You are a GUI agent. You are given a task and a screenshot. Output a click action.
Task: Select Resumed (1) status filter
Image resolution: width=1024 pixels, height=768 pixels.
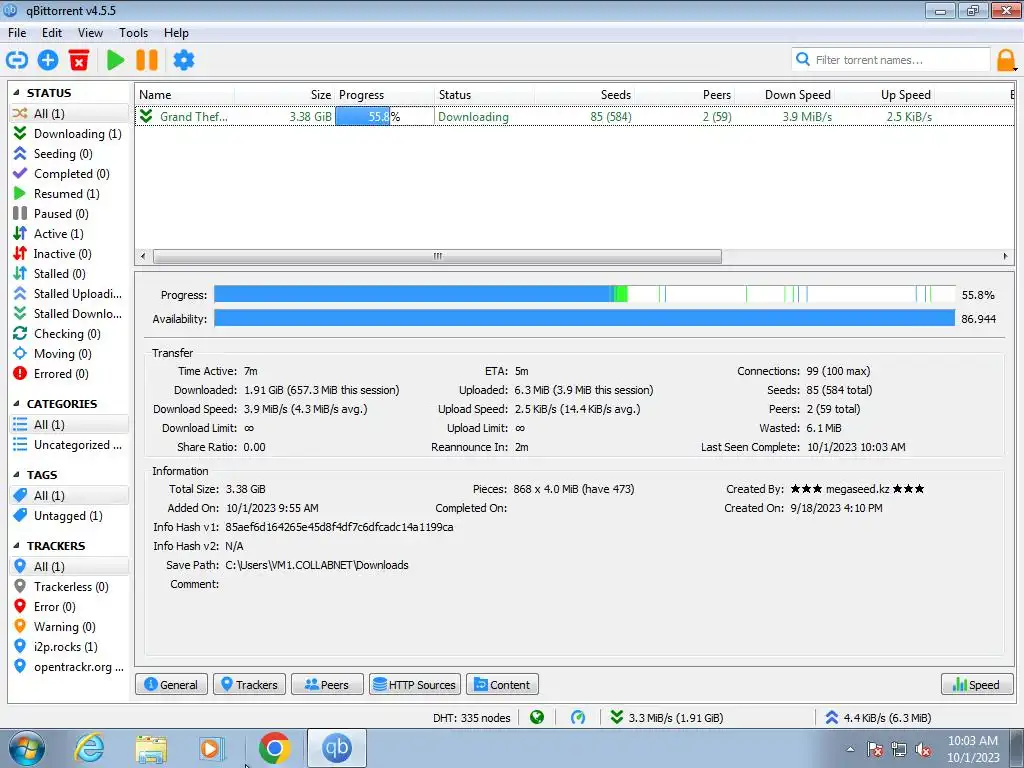click(69, 193)
